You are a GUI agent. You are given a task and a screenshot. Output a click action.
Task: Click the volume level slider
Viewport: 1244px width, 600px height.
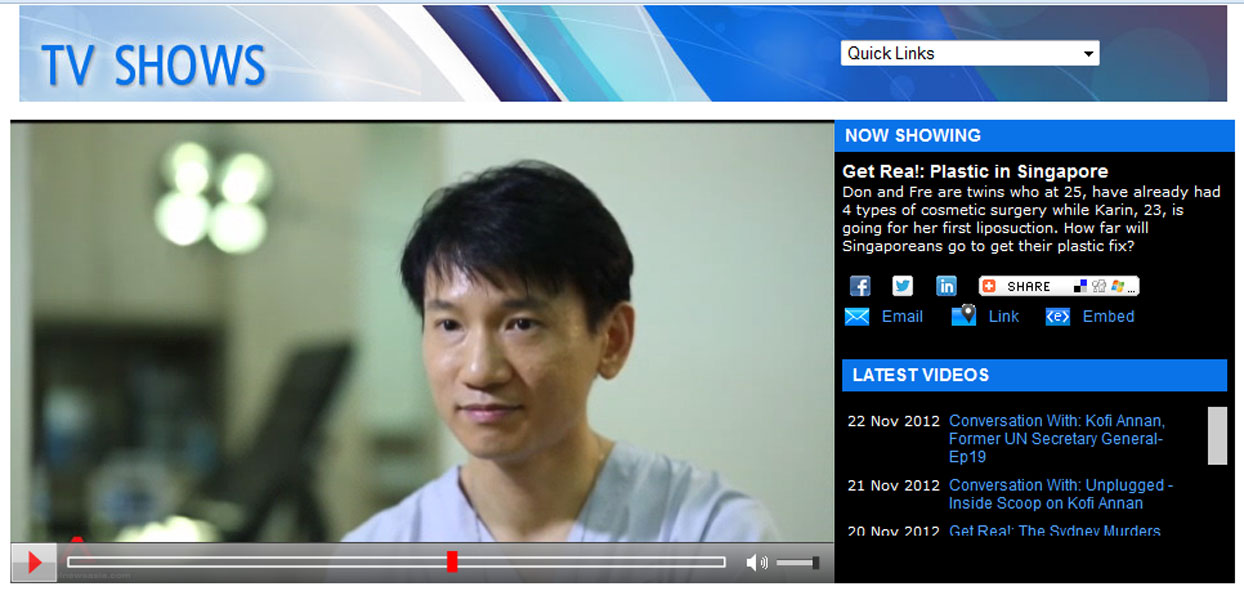click(x=798, y=563)
